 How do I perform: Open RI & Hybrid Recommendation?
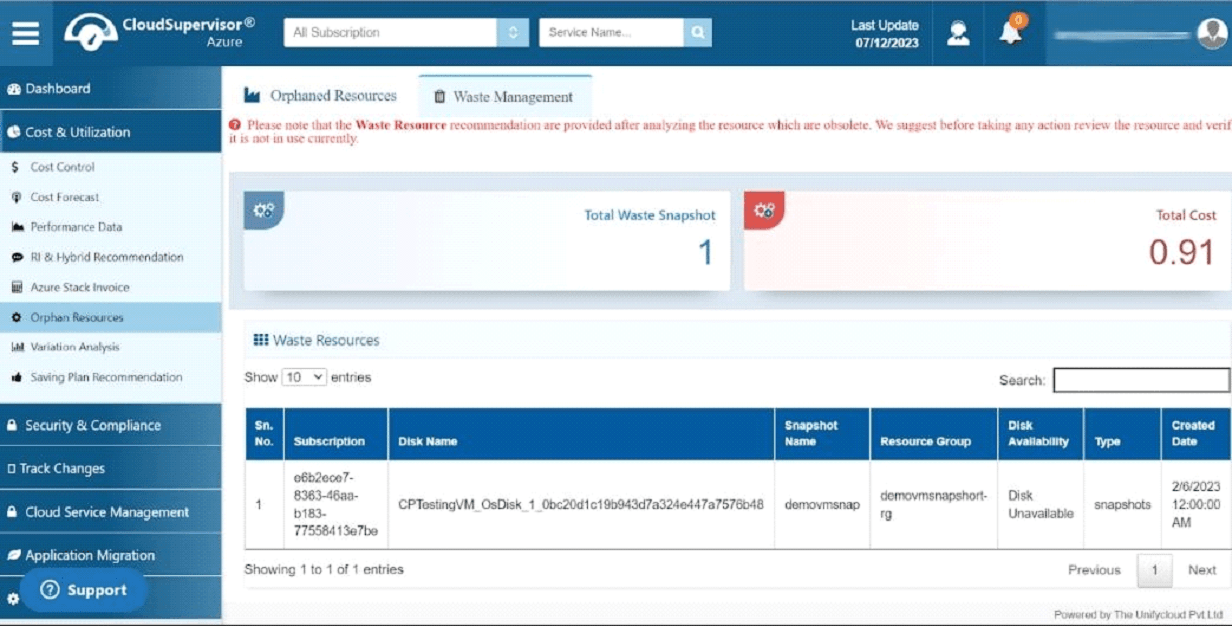click(111, 257)
